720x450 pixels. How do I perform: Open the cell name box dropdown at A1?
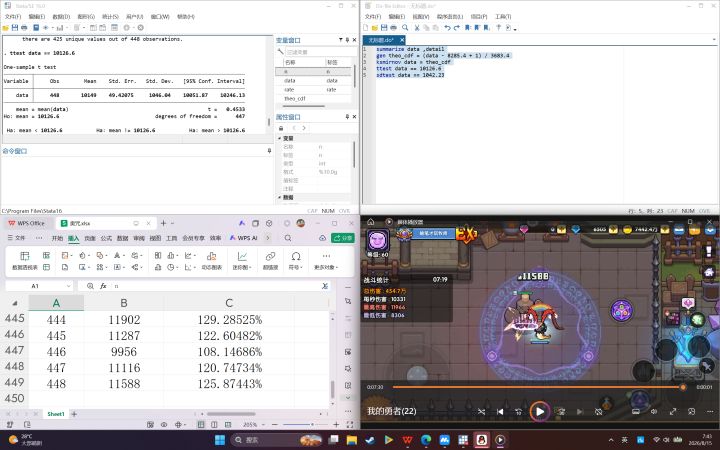(68, 286)
